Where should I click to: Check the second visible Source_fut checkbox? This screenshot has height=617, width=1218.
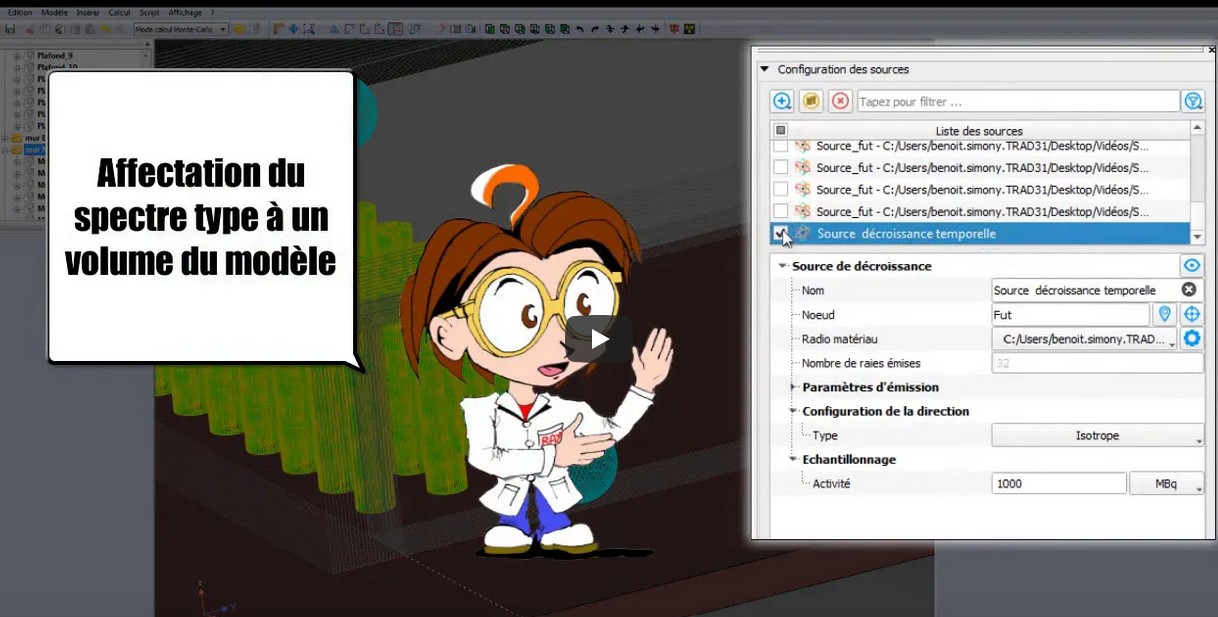(781, 167)
